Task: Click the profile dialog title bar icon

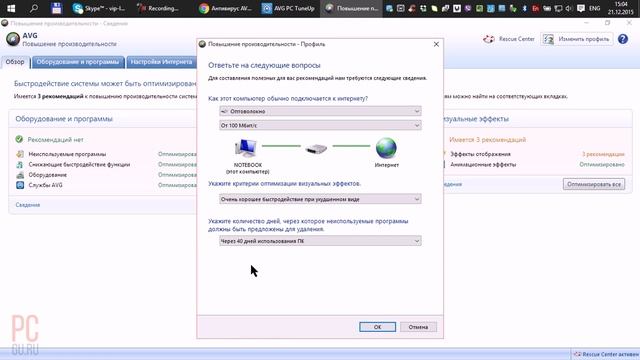Action: [202, 44]
